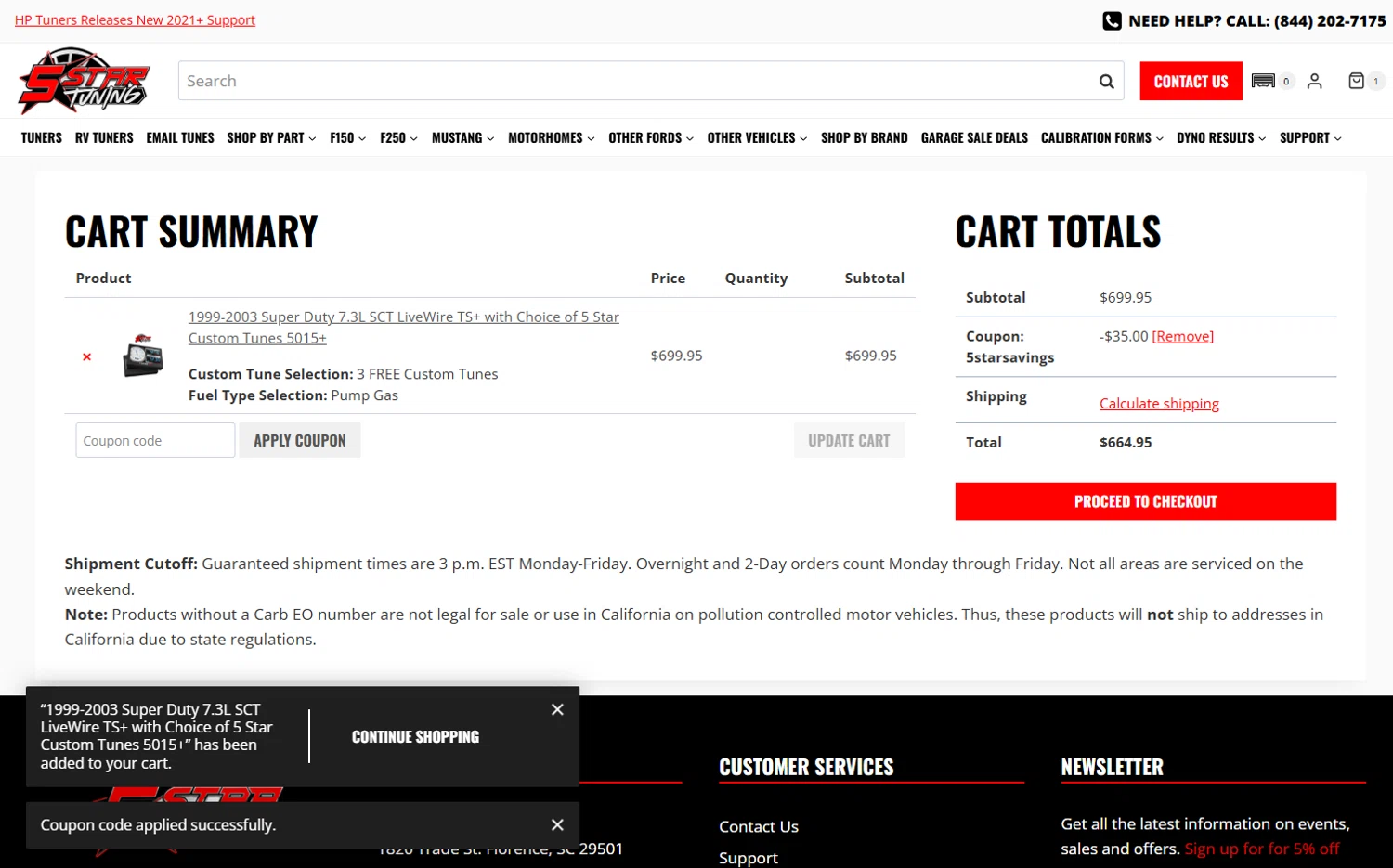Open footer Contact Us link
The height and width of the screenshot is (868, 1393).
[x=759, y=826]
